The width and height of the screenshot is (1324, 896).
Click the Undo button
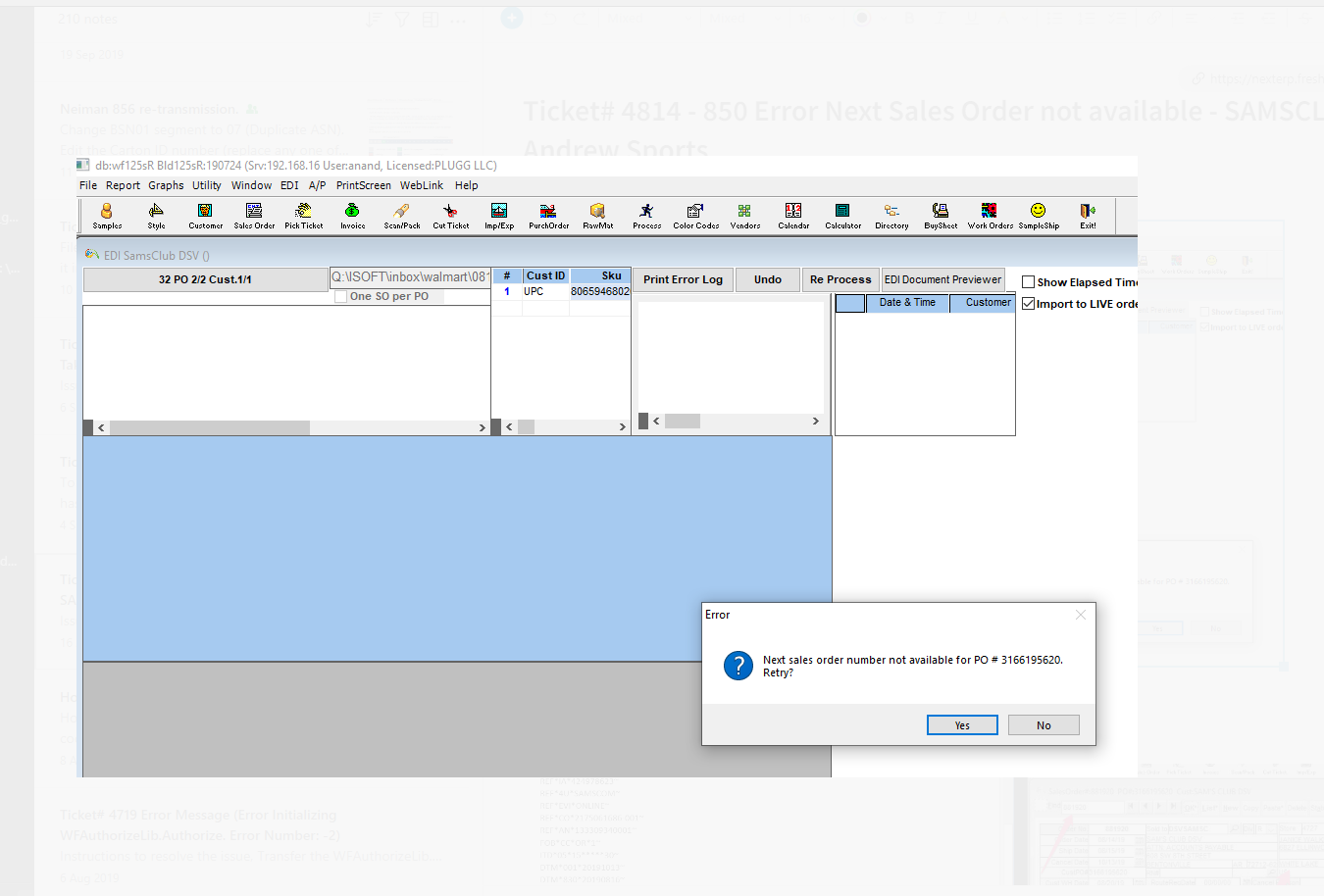(768, 279)
